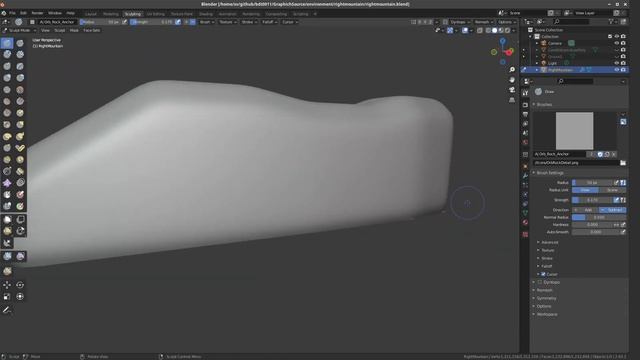Toggle X-ray display in viewport header
Viewport: 640px width, 360px height.
coord(480,30)
